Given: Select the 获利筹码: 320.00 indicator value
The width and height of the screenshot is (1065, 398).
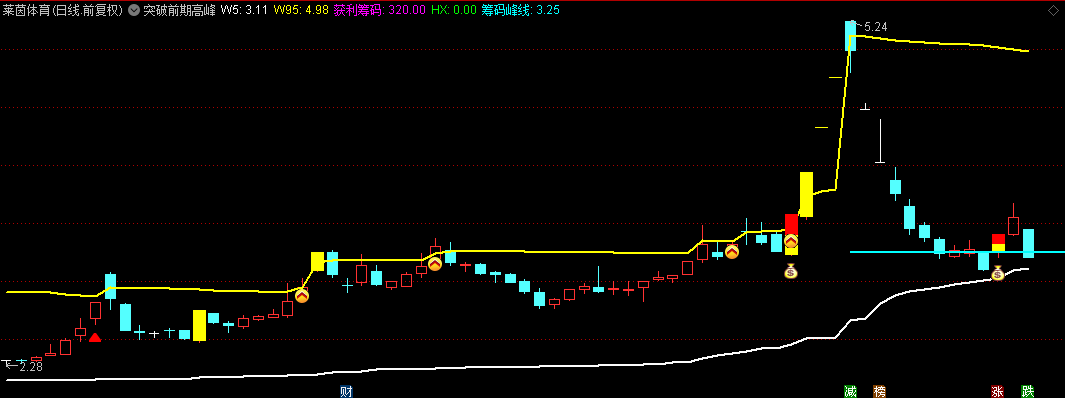Looking at the screenshot, I should point(380,10).
